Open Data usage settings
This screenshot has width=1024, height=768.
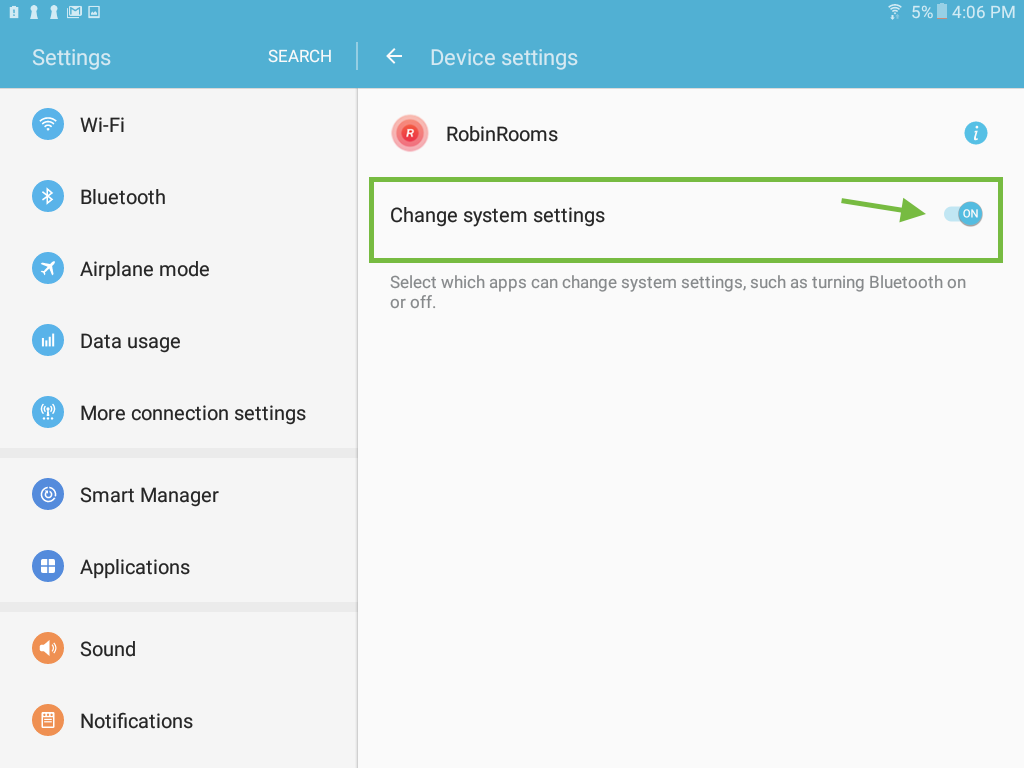click(178, 340)
